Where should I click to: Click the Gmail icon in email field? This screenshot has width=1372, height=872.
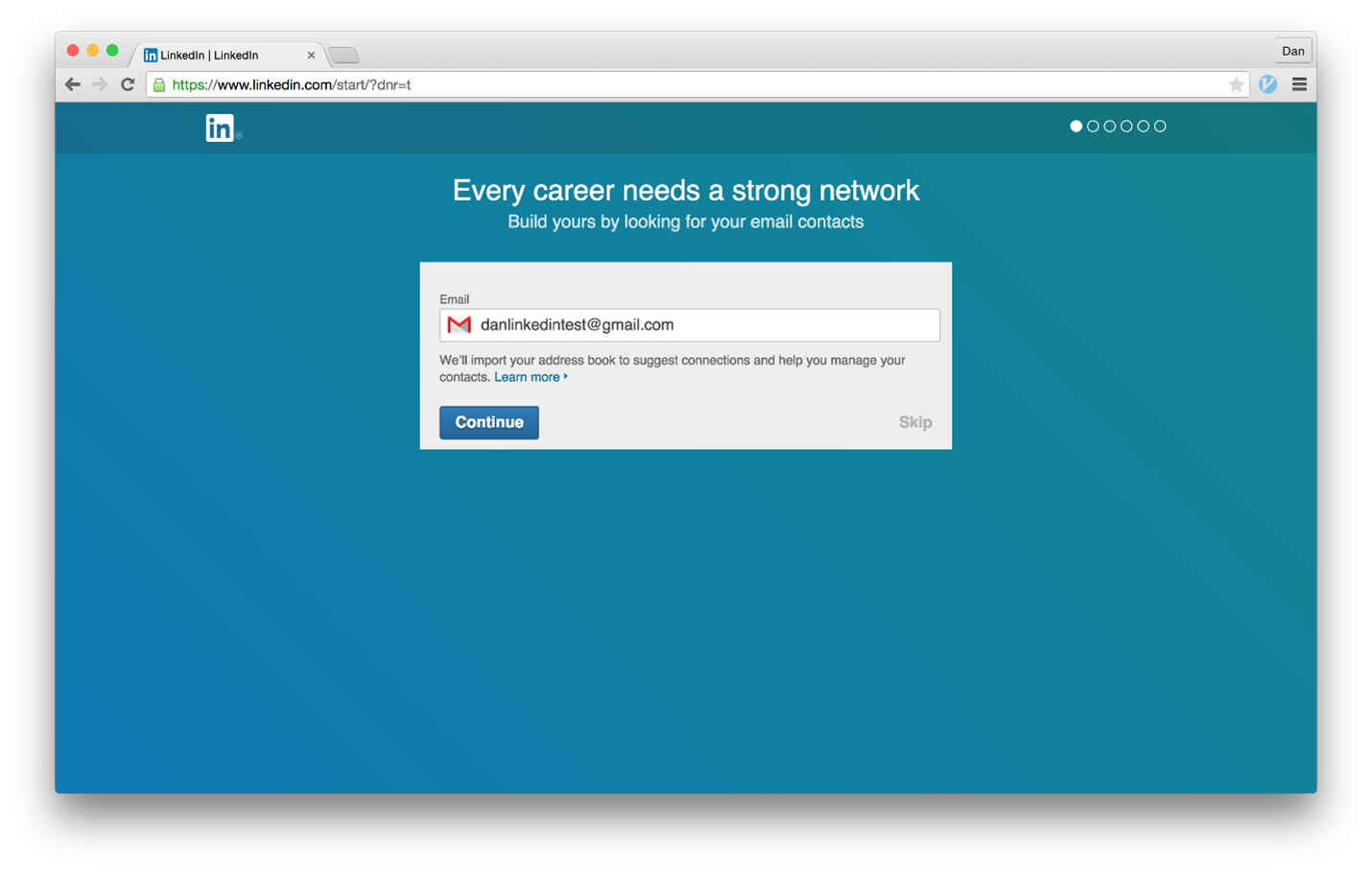pos(459,325)
